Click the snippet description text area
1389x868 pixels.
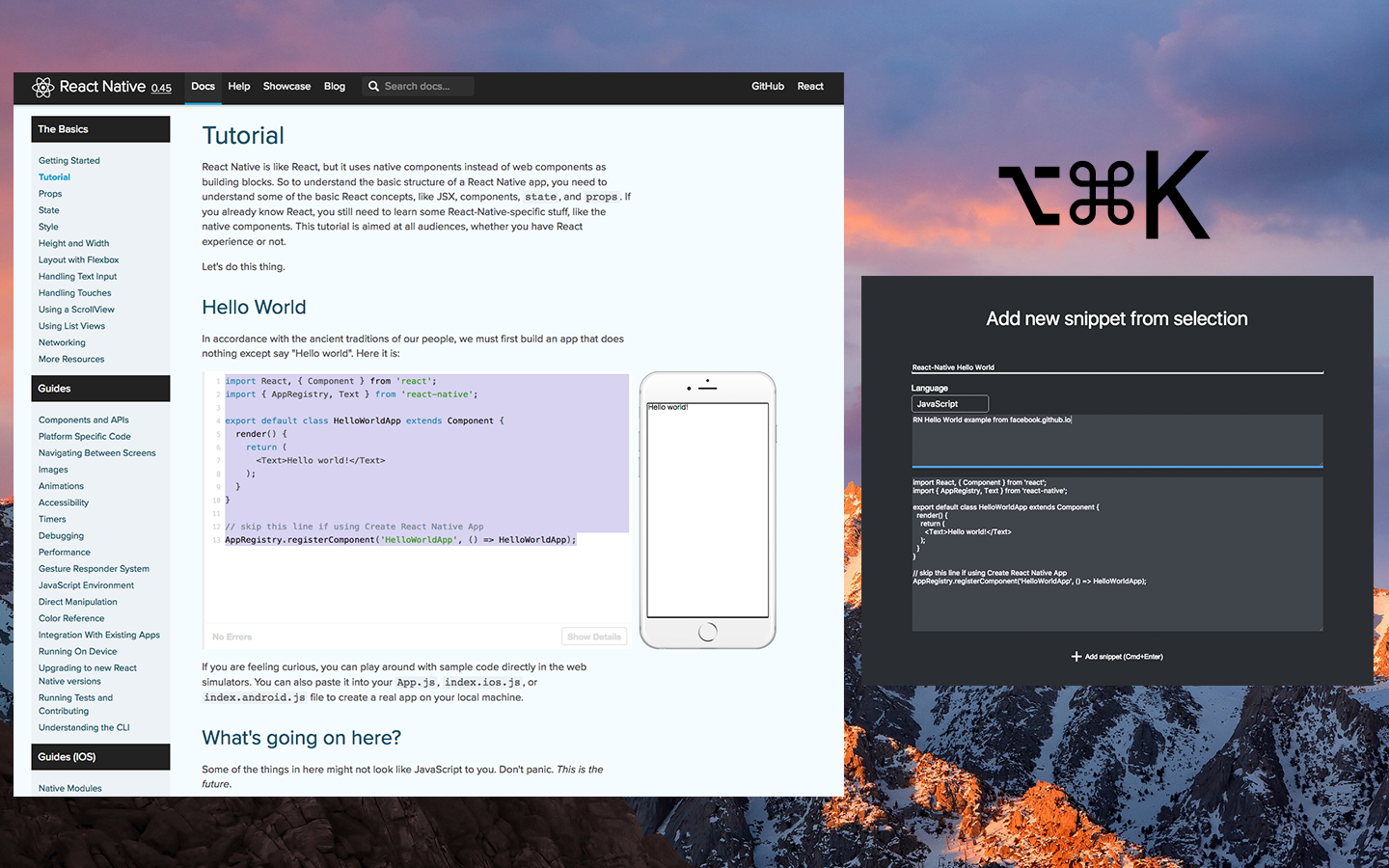(1117, 441)
